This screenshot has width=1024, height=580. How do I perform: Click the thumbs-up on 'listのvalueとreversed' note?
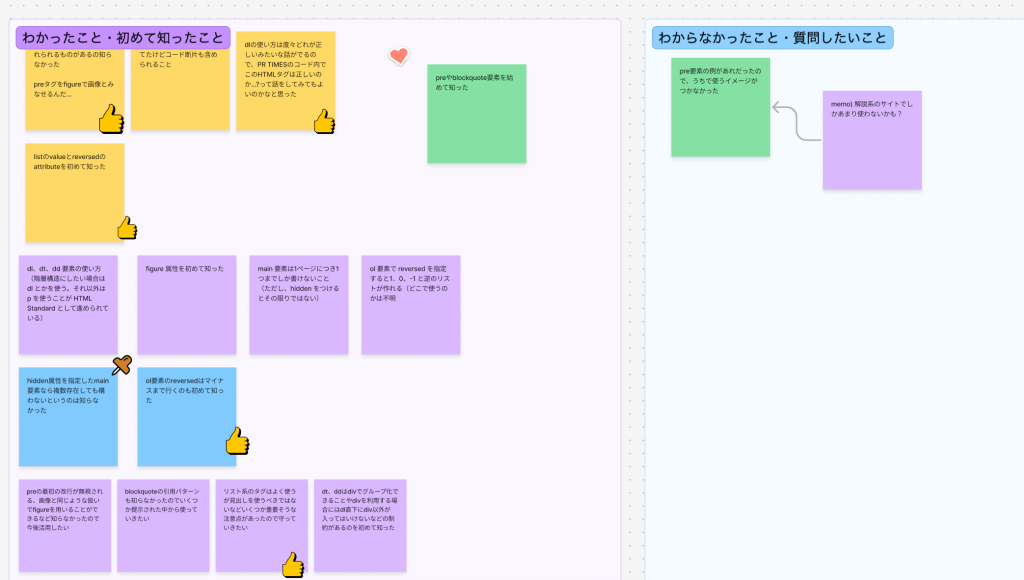coord(126,228)
